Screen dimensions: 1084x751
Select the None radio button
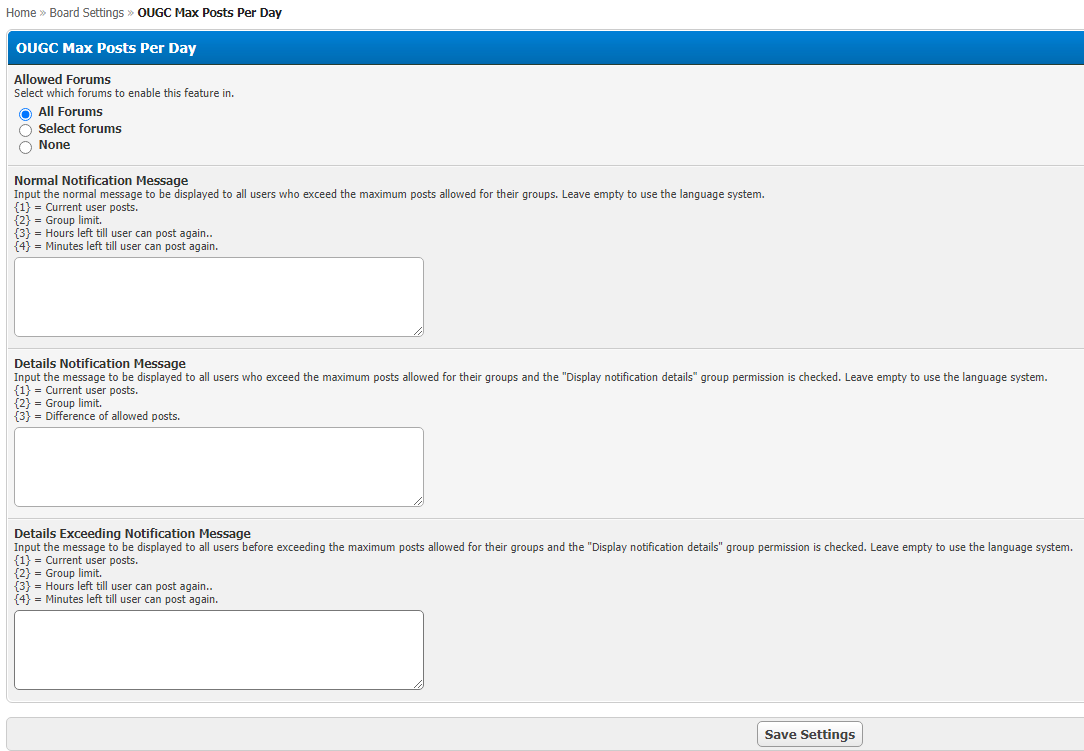[x=26, y=147]
